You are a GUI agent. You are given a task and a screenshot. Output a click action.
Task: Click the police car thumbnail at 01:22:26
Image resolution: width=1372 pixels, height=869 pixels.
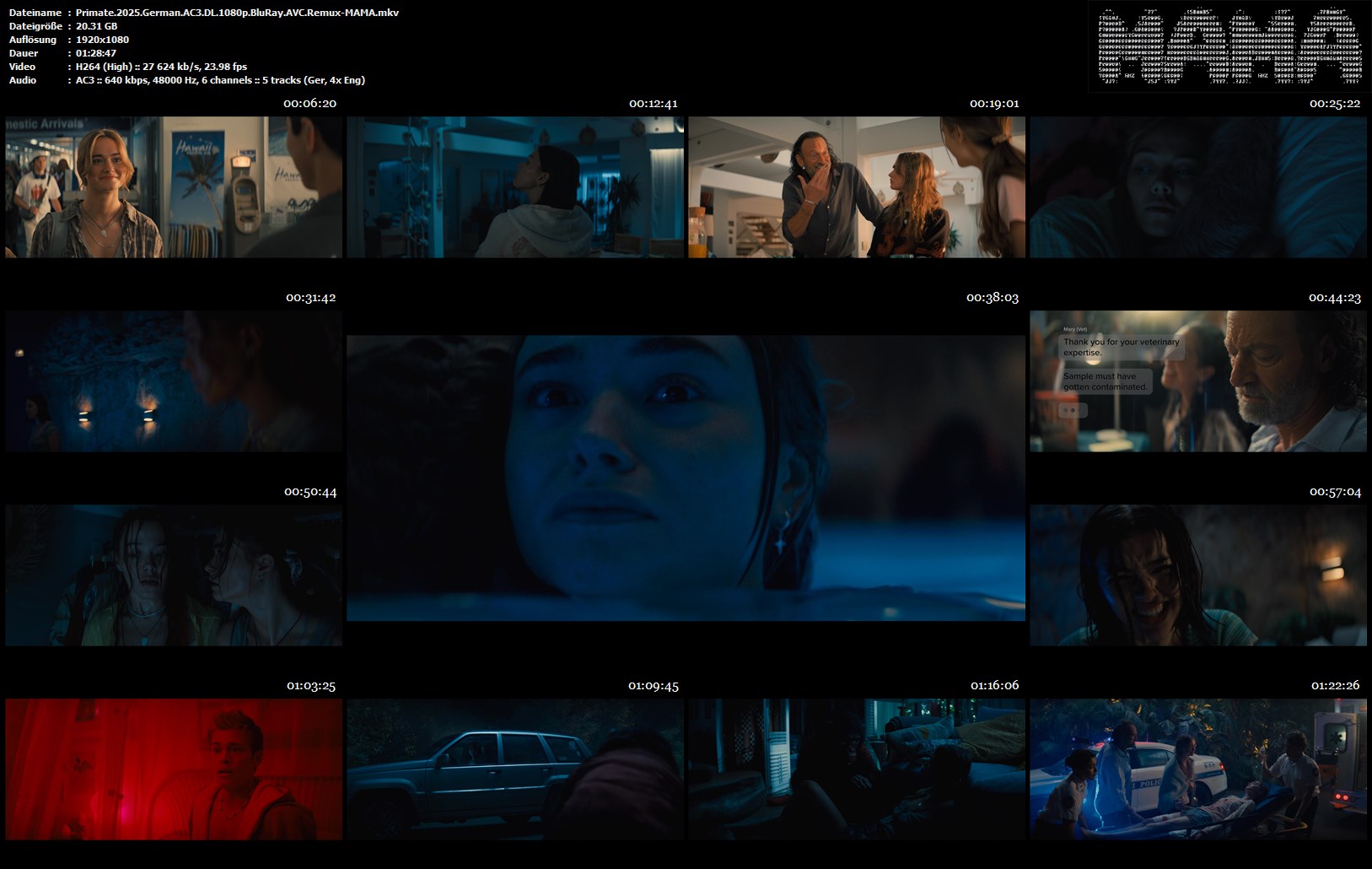[1198, 769]
